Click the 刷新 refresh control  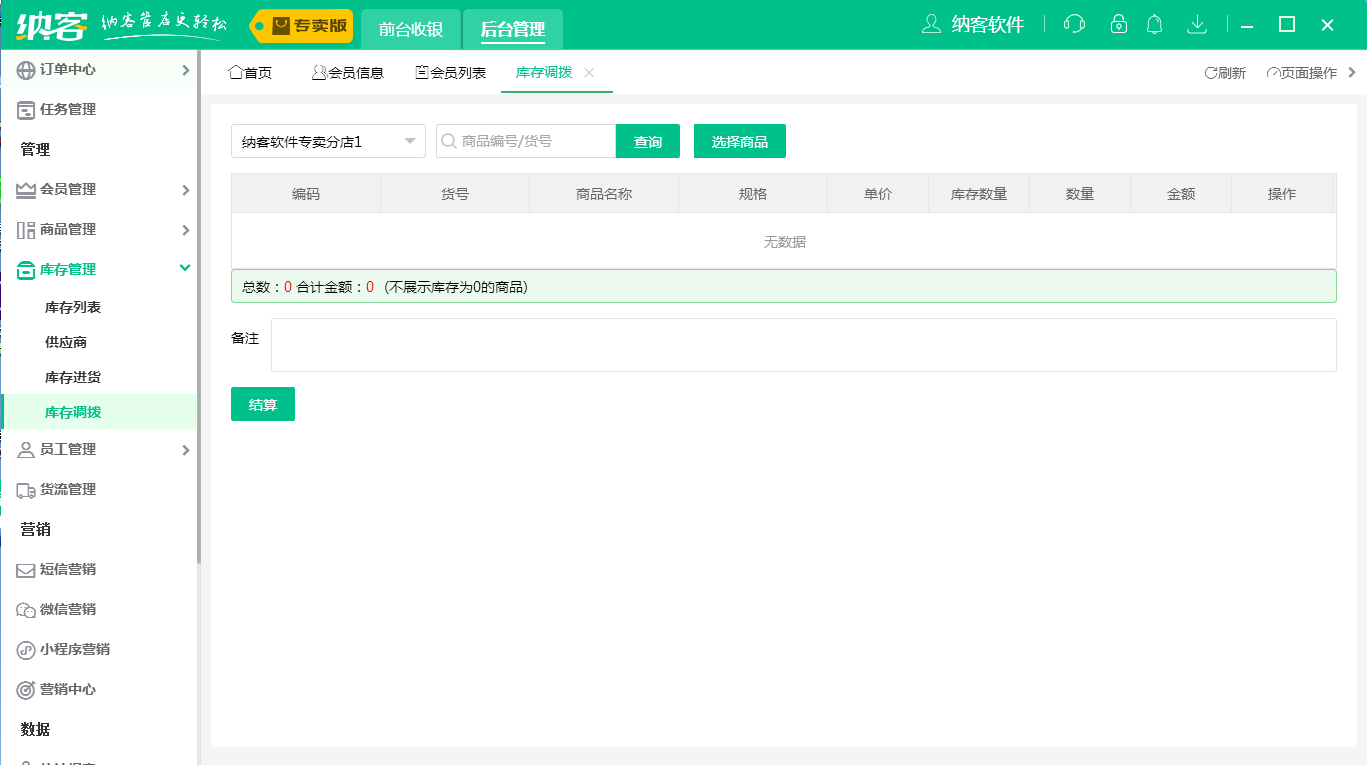(x=1224, y=72)
